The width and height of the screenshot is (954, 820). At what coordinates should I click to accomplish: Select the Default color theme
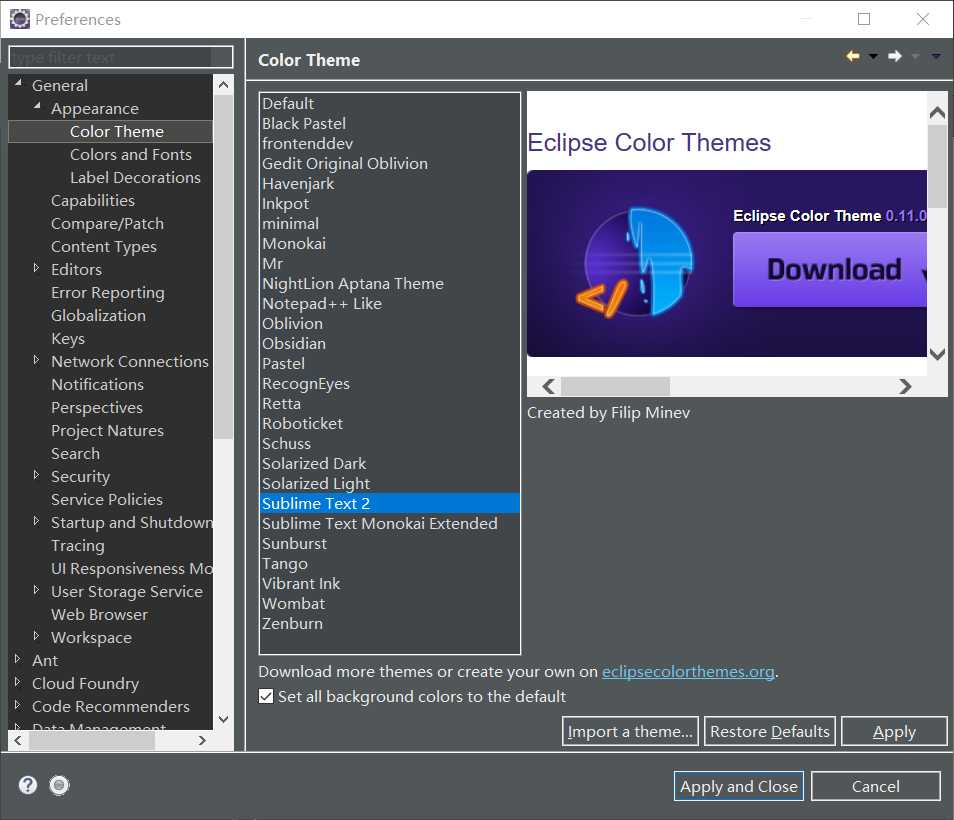tap(389, 103)
